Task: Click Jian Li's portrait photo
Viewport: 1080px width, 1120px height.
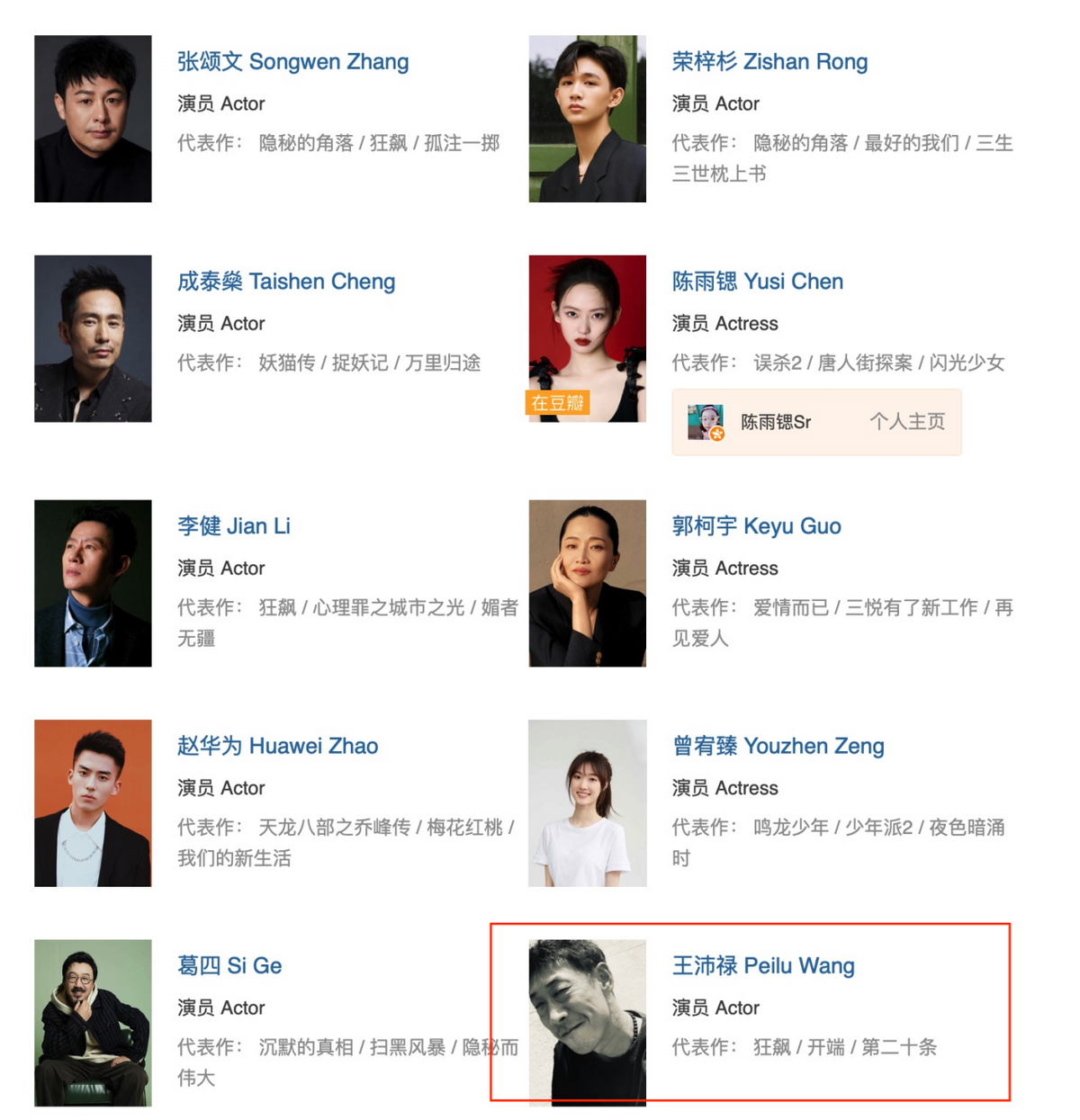Action: click(x=93, y=583)
